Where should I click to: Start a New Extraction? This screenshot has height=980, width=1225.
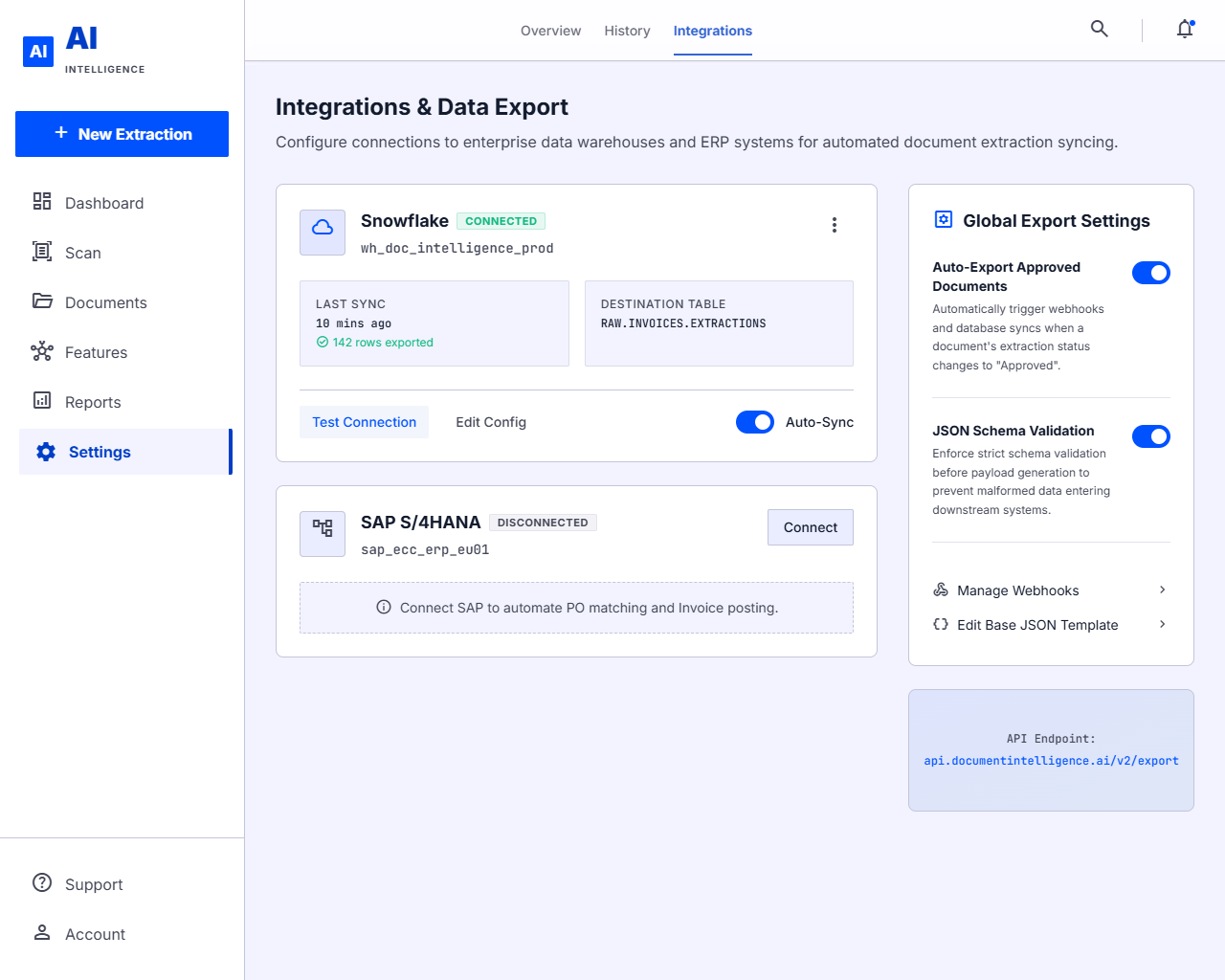122,134
